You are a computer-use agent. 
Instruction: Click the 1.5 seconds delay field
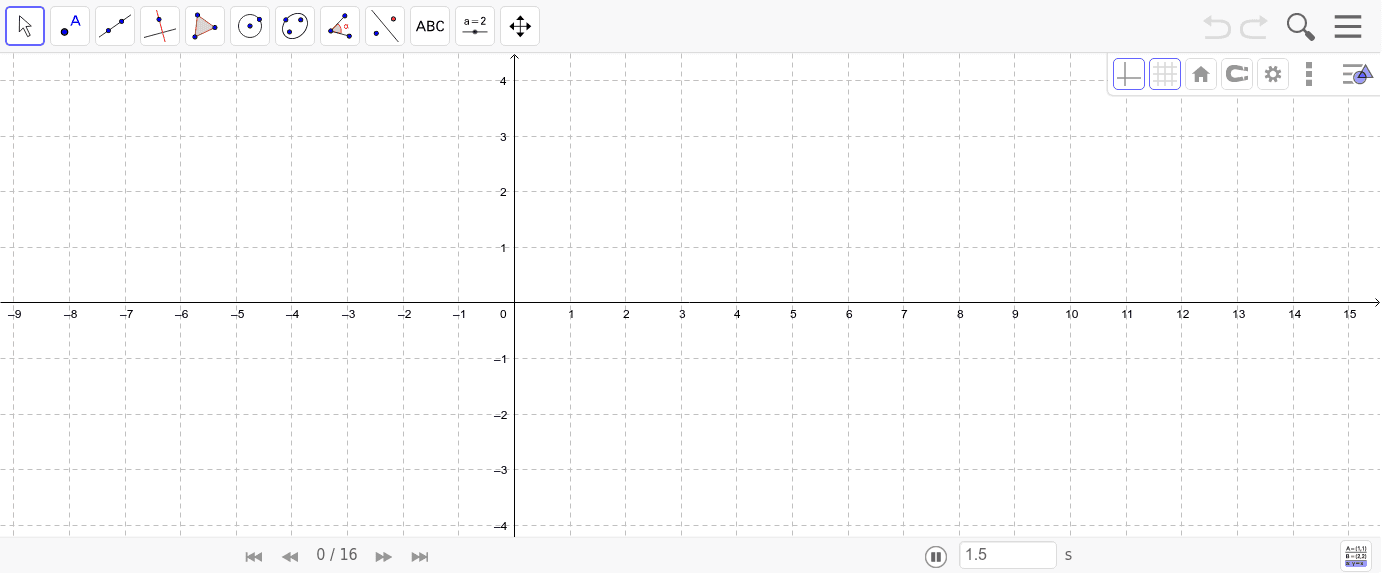[1008, 555]
